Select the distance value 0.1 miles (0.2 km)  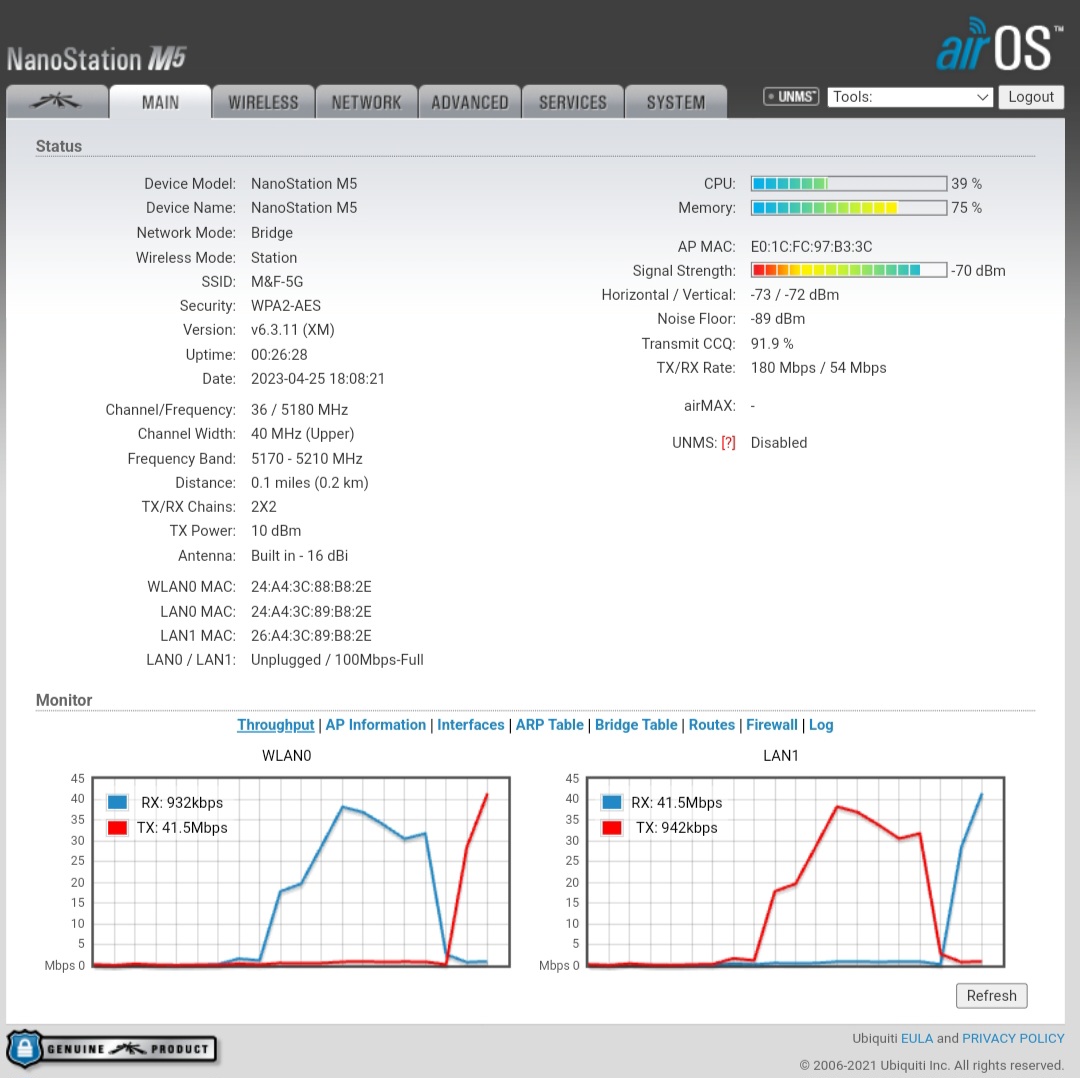pos(309,483)
